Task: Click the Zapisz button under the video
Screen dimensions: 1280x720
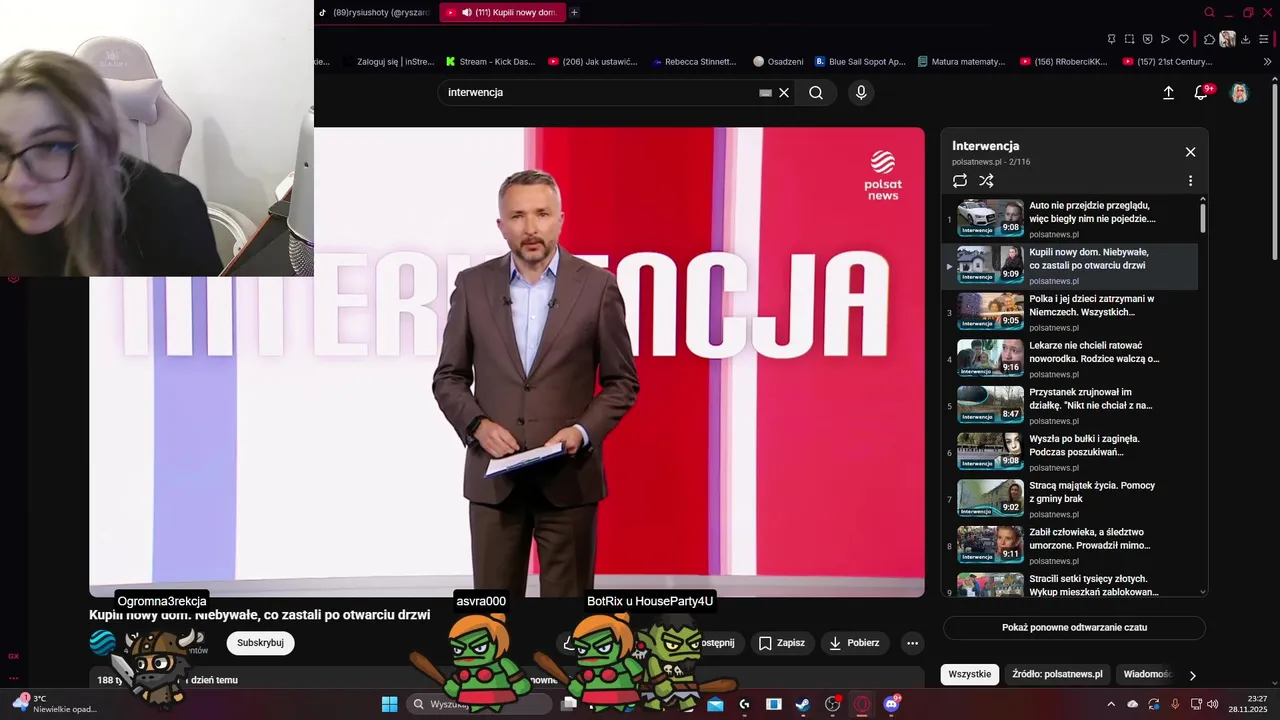Action: click(x=782, y=643)
